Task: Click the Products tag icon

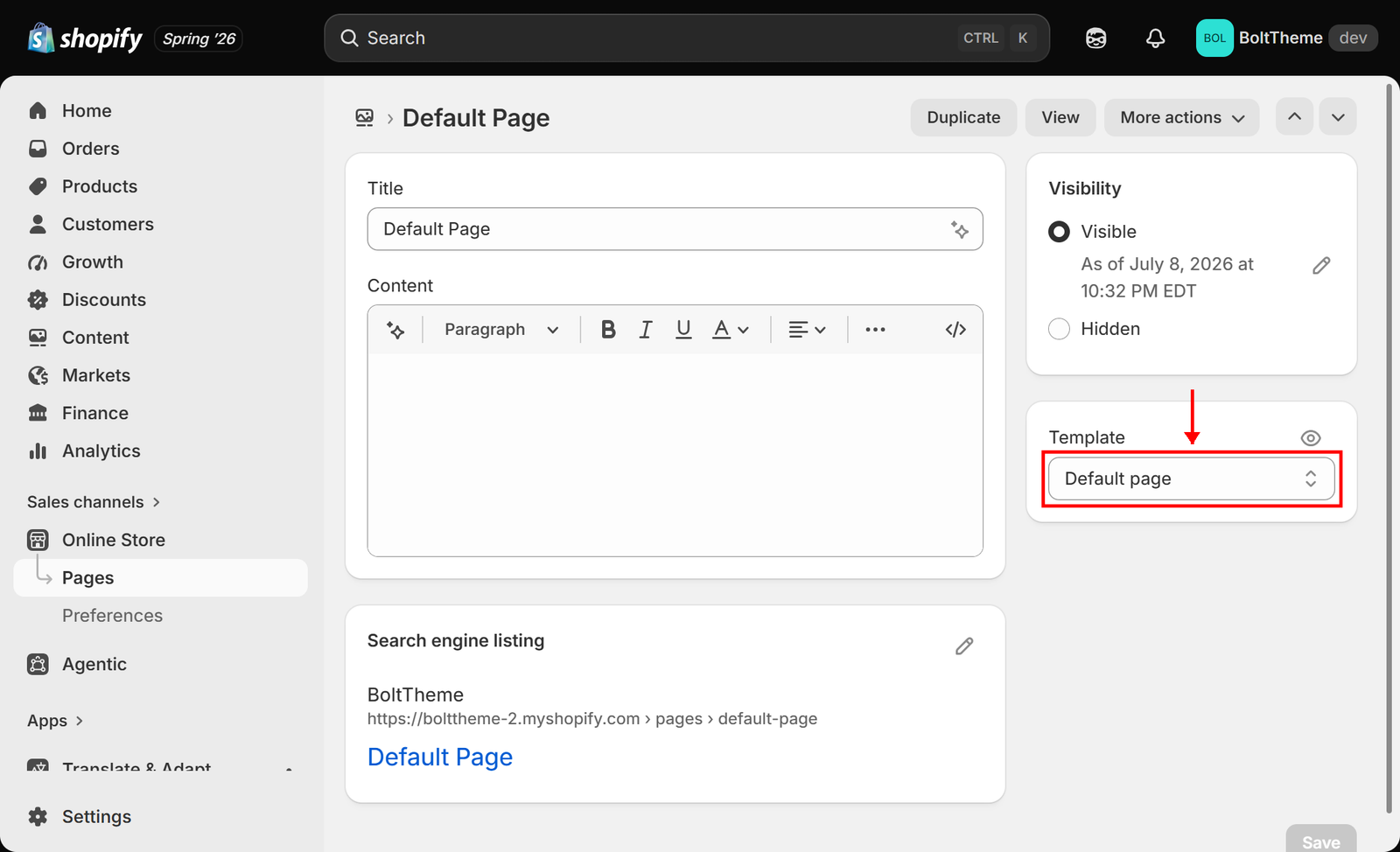Action: pos(38,186)
